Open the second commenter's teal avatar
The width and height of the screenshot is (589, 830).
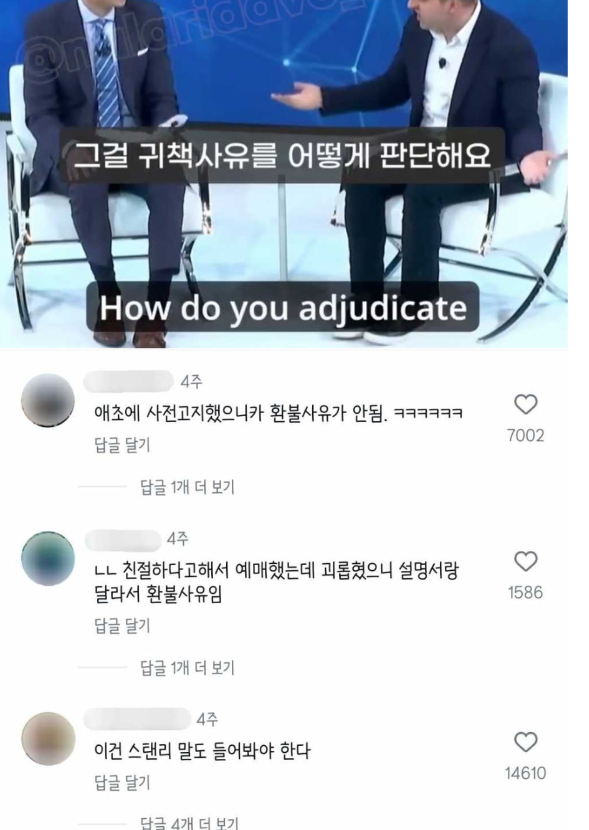[x=48, y=558]
